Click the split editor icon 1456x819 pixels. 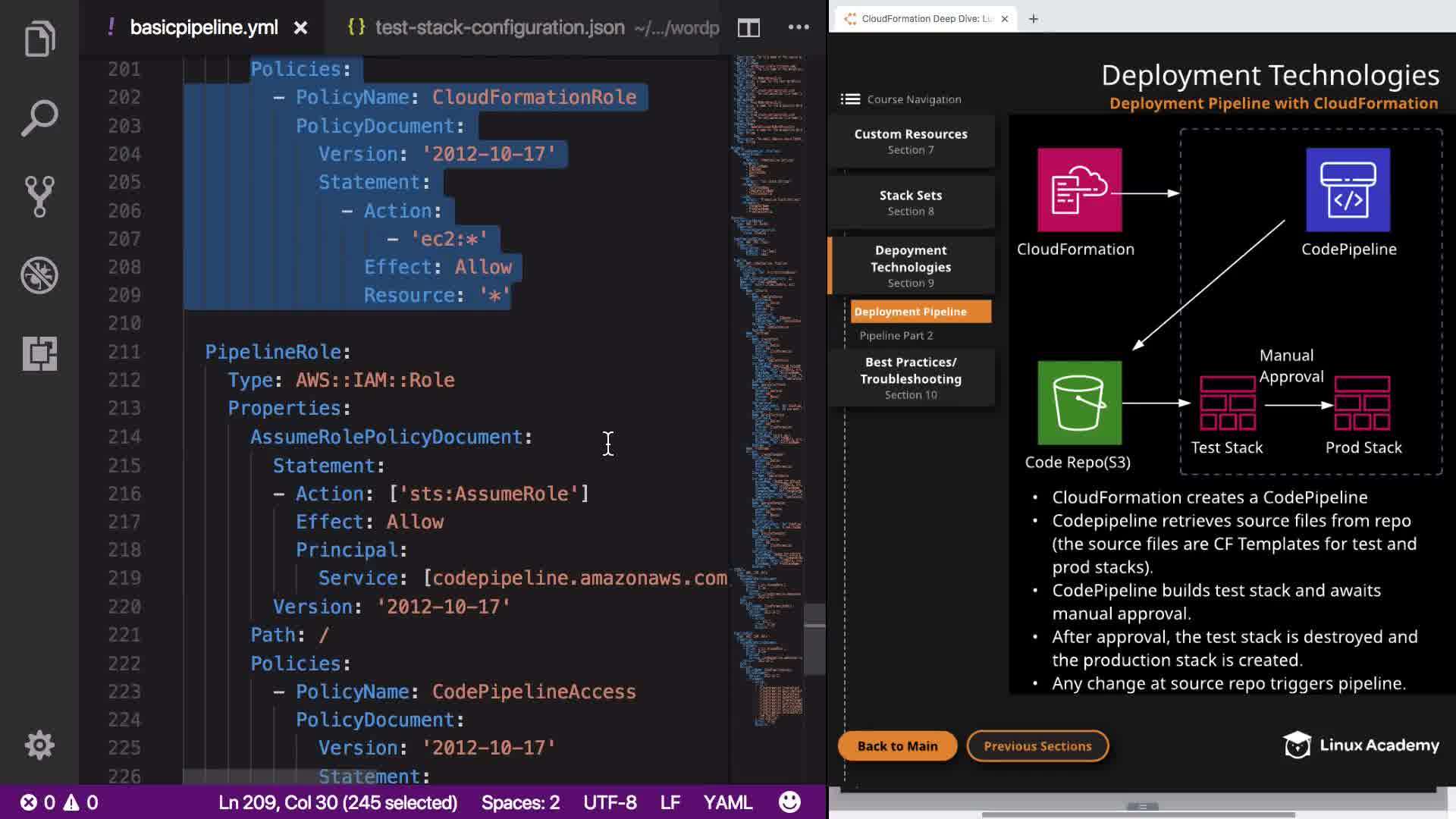(x=748, y=28)
